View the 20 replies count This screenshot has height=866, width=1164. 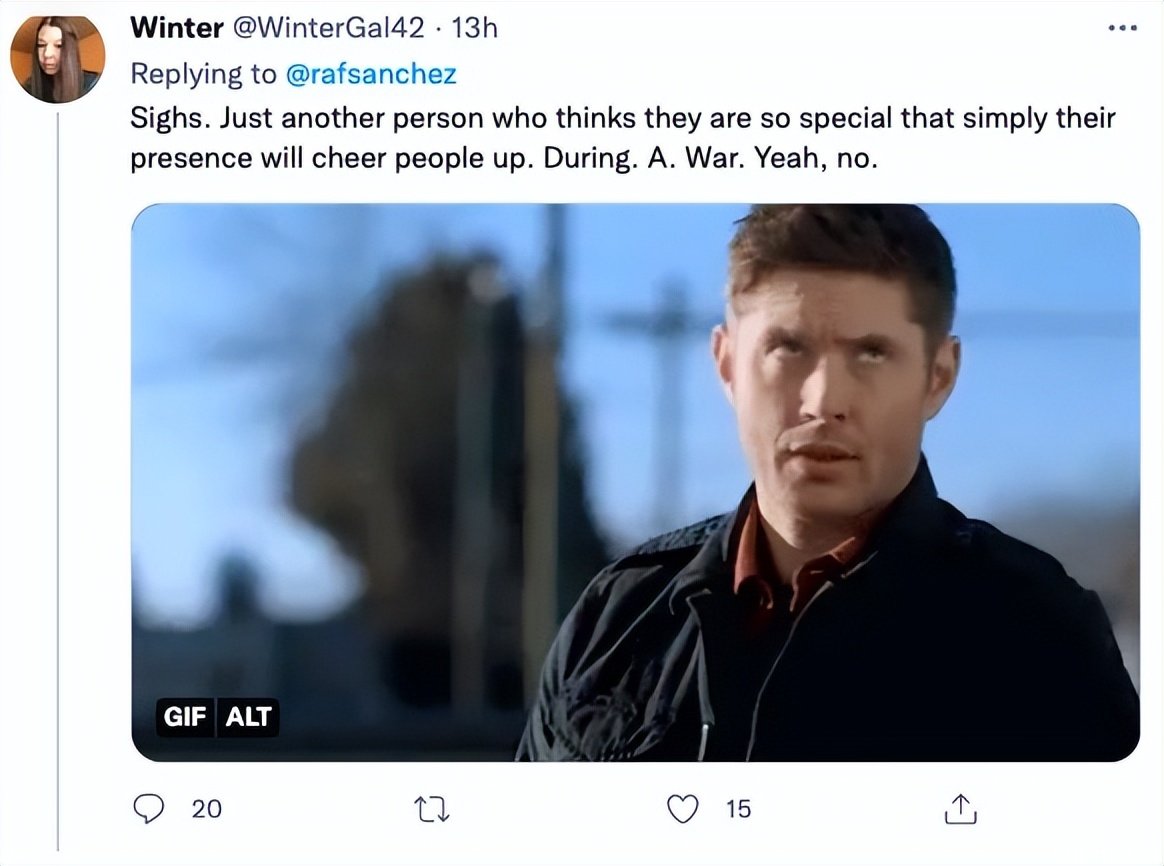coord(206,809)
